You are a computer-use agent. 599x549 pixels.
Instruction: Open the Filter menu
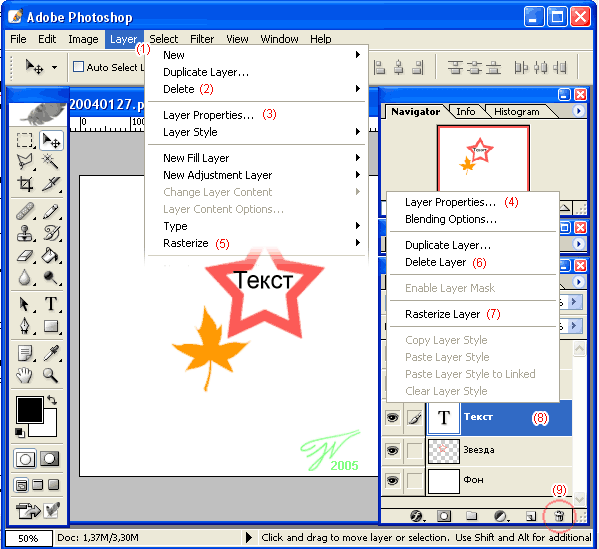(x=202, y=39)
